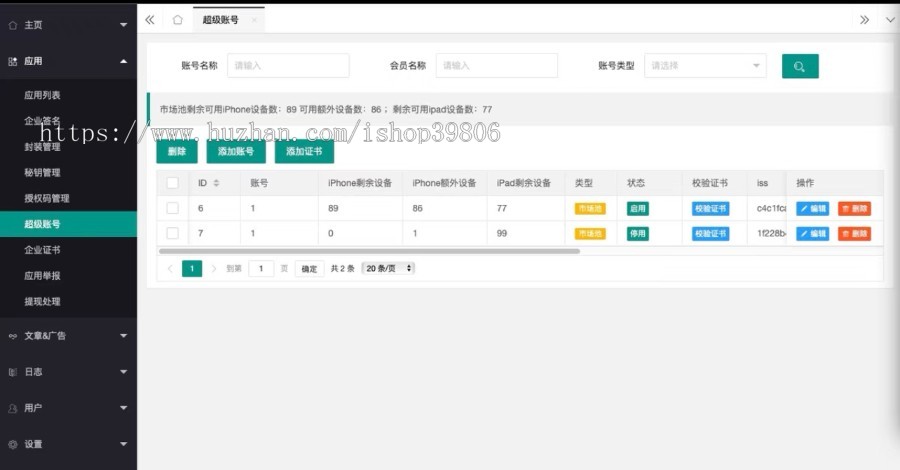This screenshot has width=900, height=470.
Task: Click the table's horizontal scrollbar
Action: coord(370,251)
